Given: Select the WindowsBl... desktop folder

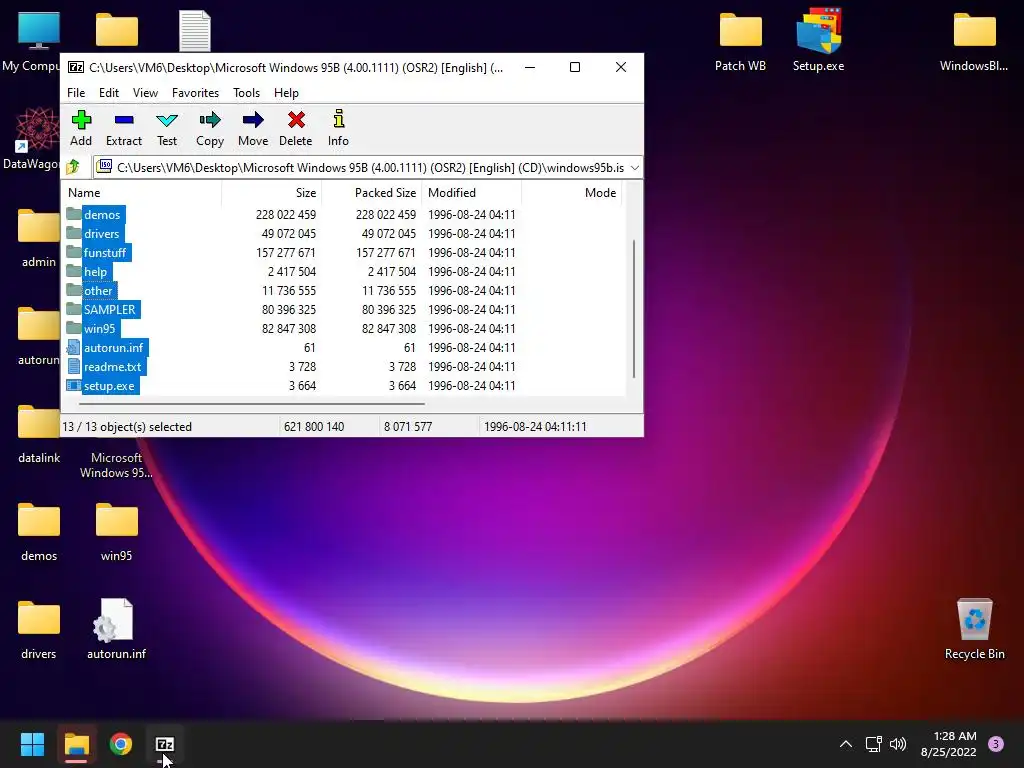Looking at the screenshot, I should click(974, 40).
